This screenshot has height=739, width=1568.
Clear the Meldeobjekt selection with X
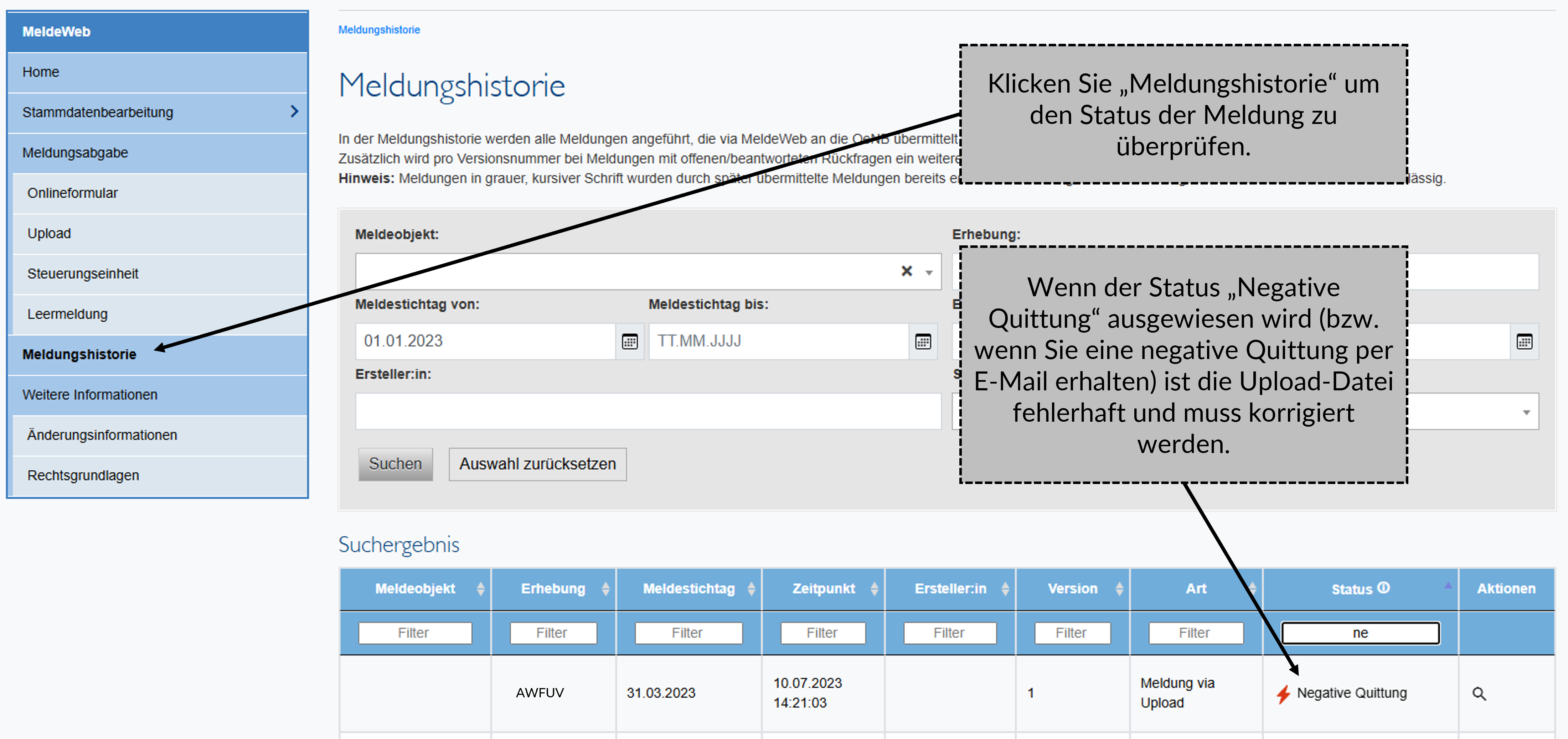[906, 271]
